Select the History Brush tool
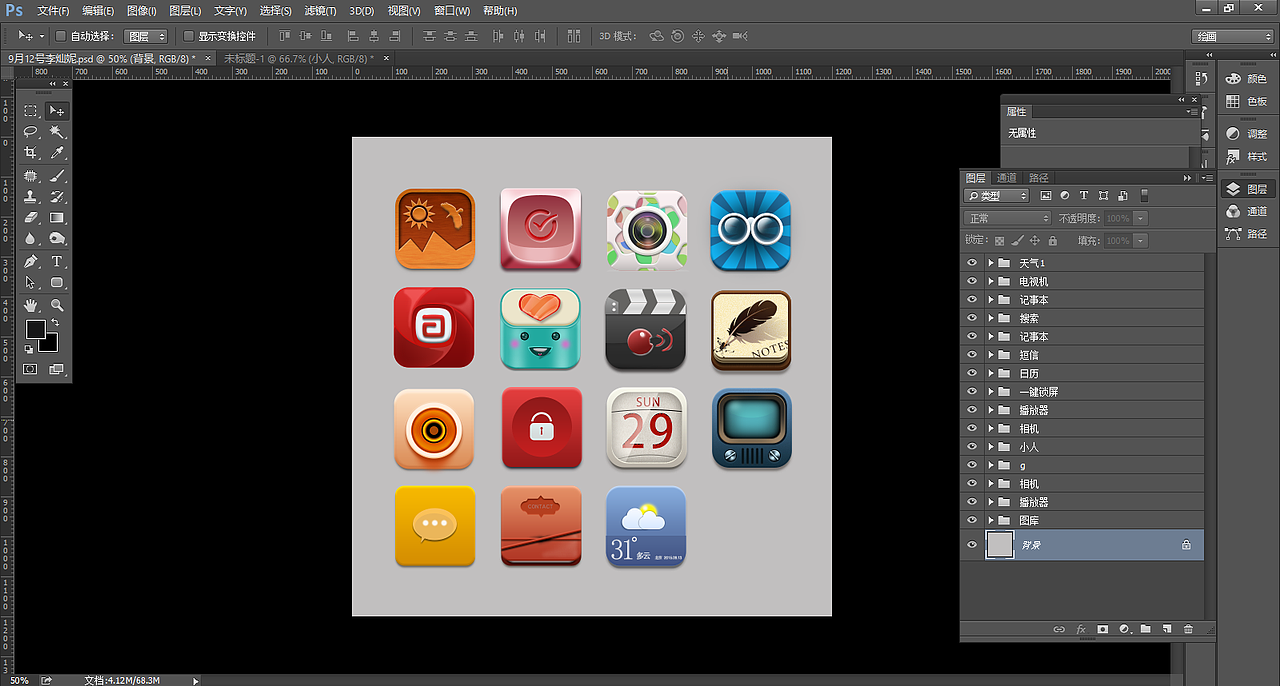 [x=57, y=196]
